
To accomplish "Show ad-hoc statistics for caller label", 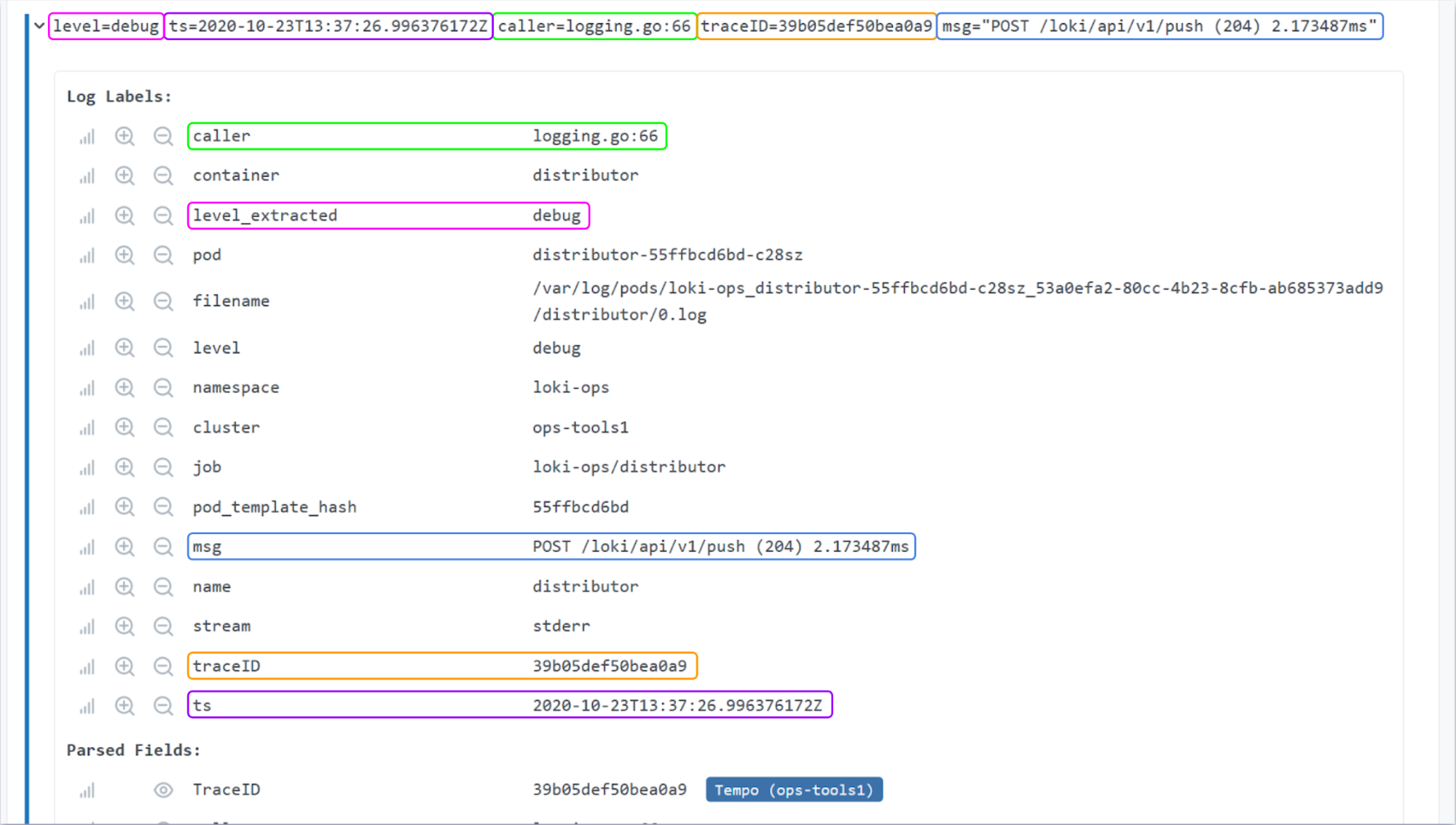I will [87, 136].
